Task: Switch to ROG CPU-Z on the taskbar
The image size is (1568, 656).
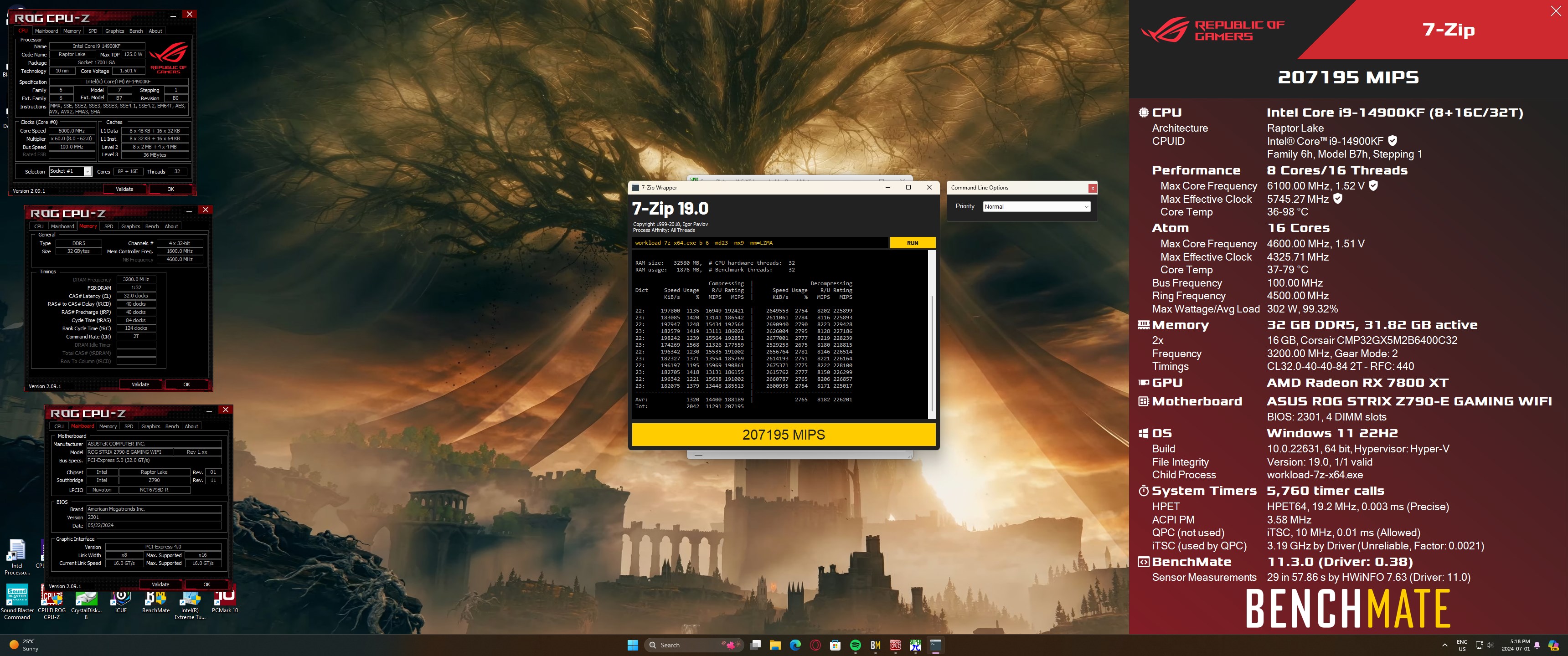Action: pos(895,645)
